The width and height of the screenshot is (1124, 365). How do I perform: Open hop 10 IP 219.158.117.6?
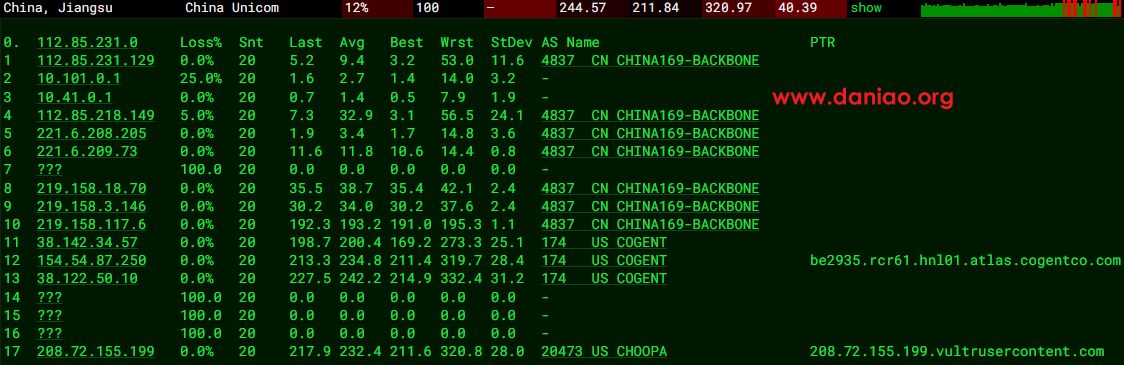click(x=92, y=224)
